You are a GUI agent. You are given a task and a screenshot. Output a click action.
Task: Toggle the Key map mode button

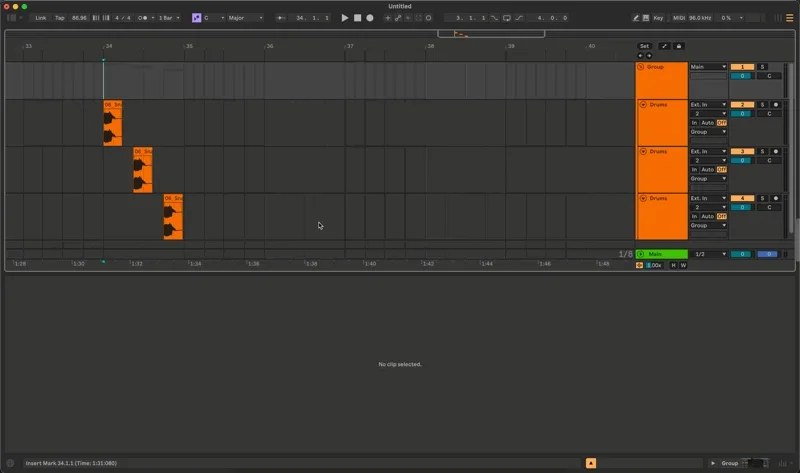click(658, 18)
